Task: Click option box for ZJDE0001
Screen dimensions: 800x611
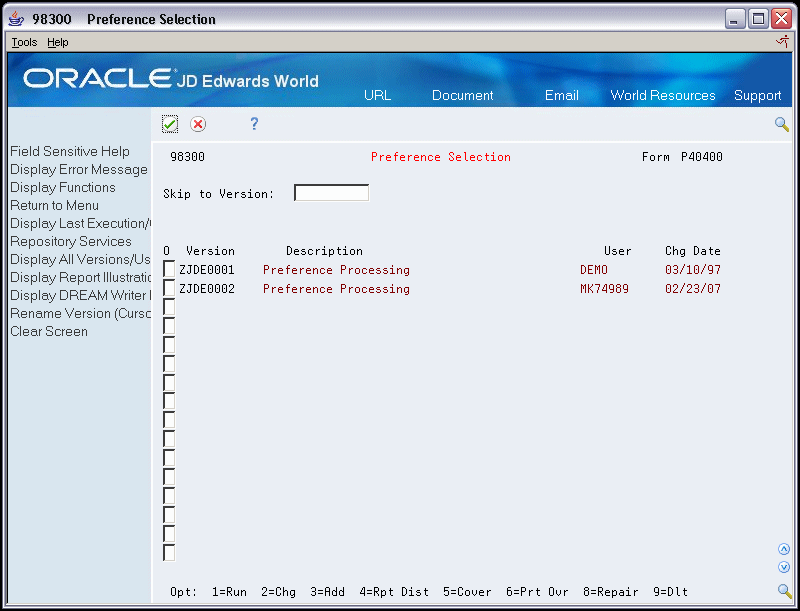Action: tap(169, 269)
